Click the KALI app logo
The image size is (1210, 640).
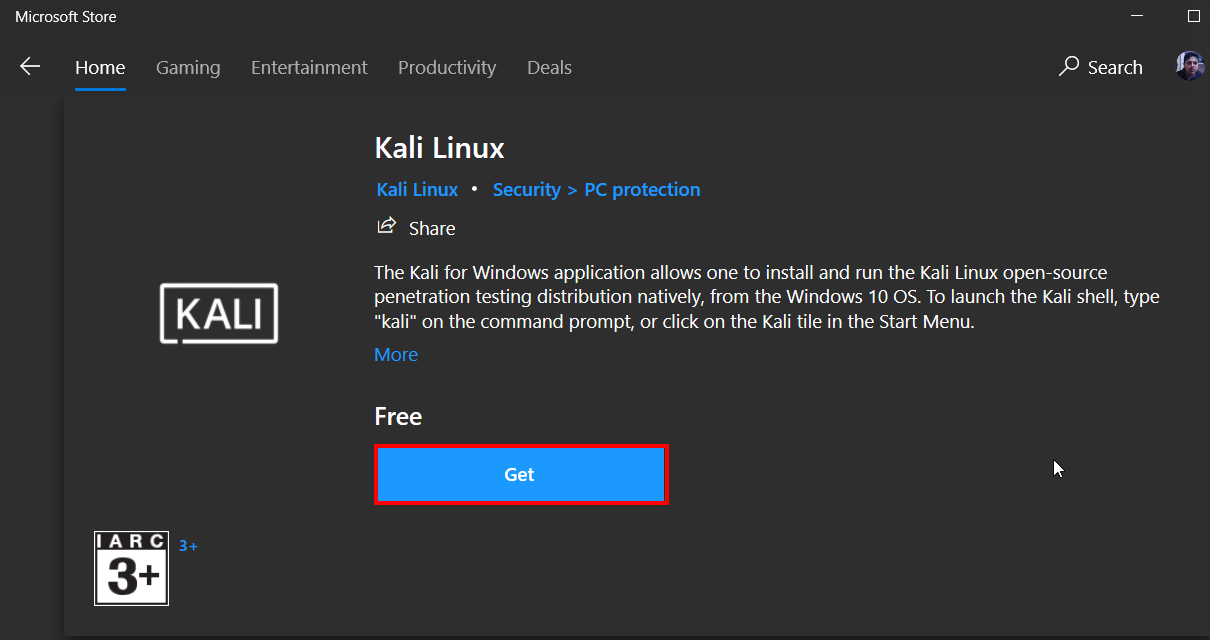click(219, 314)
